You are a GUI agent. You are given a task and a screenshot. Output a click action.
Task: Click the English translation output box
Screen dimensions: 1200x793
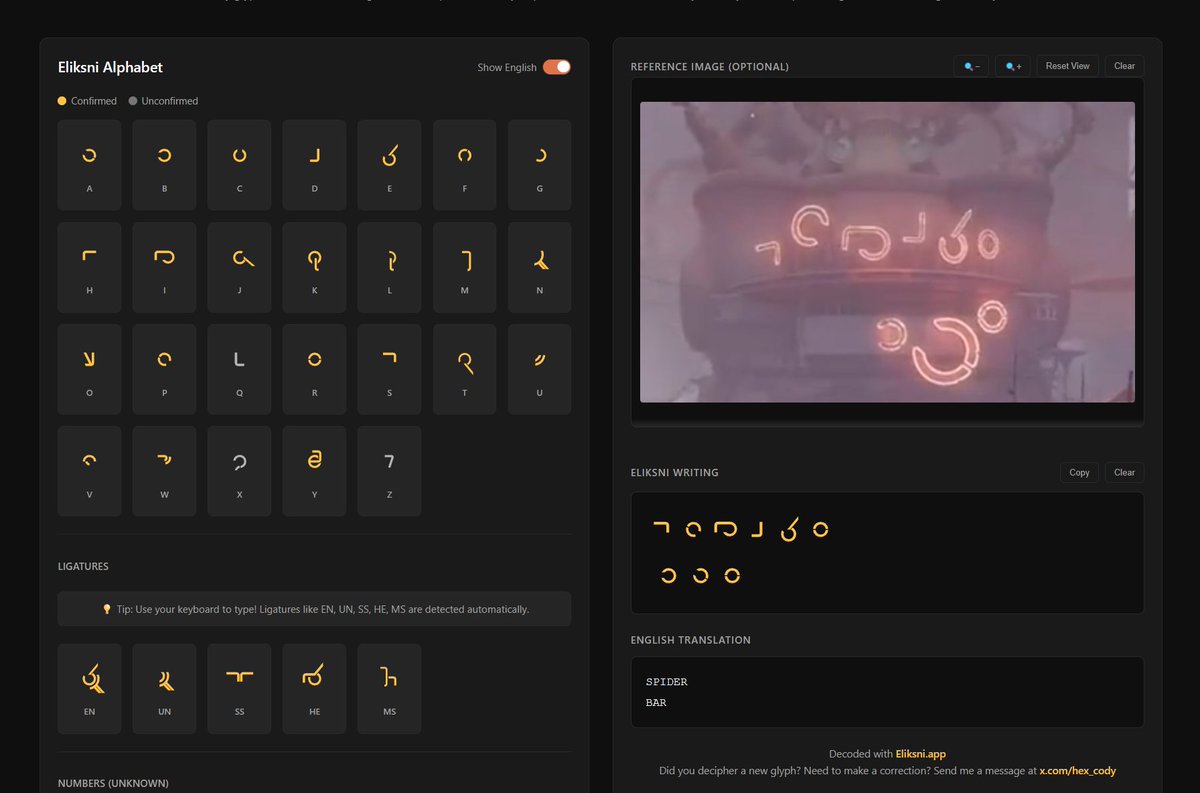[x=887, y=692]
